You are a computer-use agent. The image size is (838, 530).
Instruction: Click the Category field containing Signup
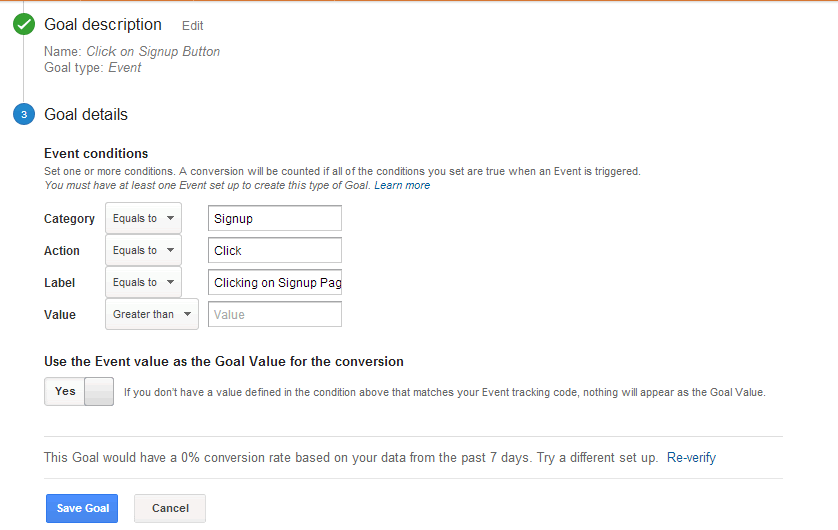[275, 218]
